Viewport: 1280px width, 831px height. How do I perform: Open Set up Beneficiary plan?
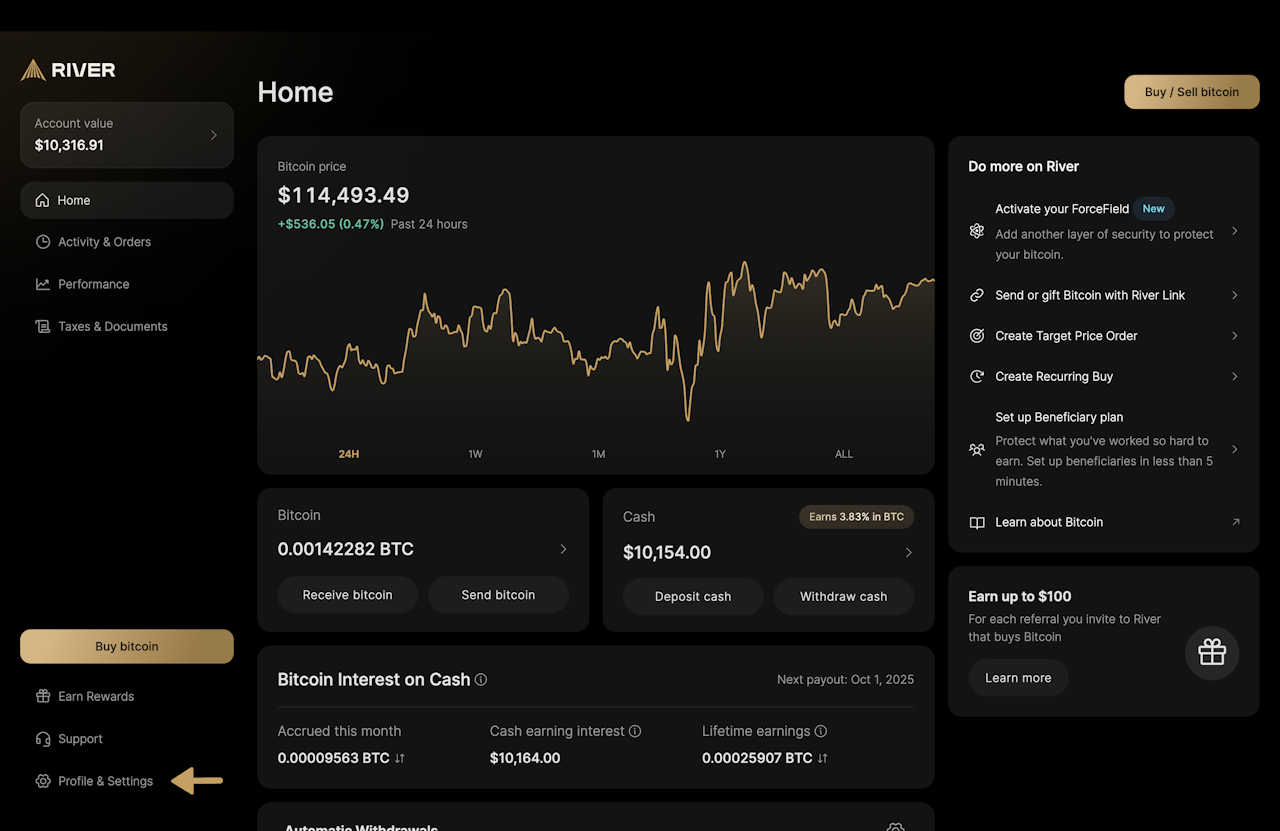pyautogui.click(x=1104, y=449)
